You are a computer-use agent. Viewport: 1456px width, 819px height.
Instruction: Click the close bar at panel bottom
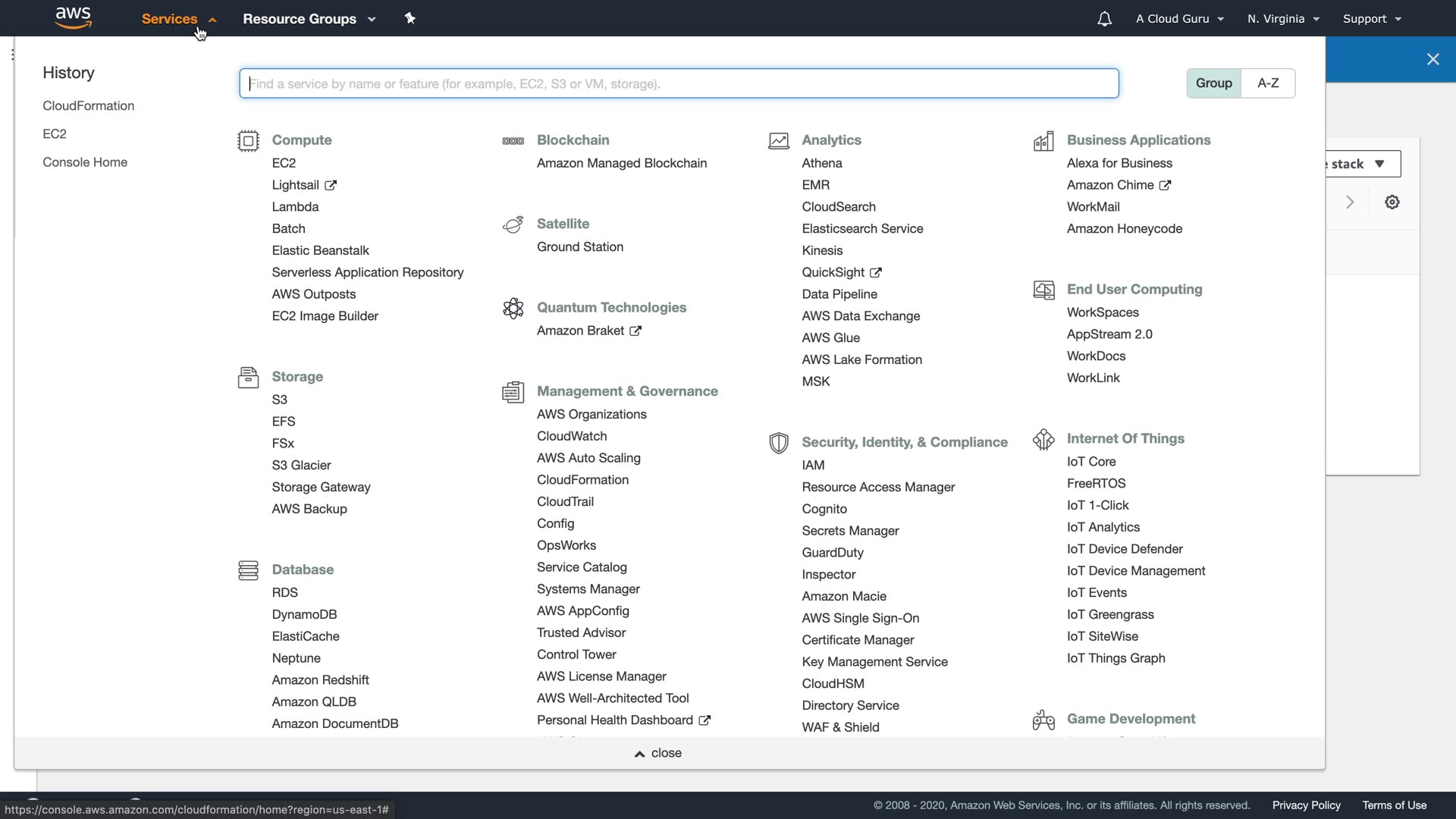click(x=658, y=753)
